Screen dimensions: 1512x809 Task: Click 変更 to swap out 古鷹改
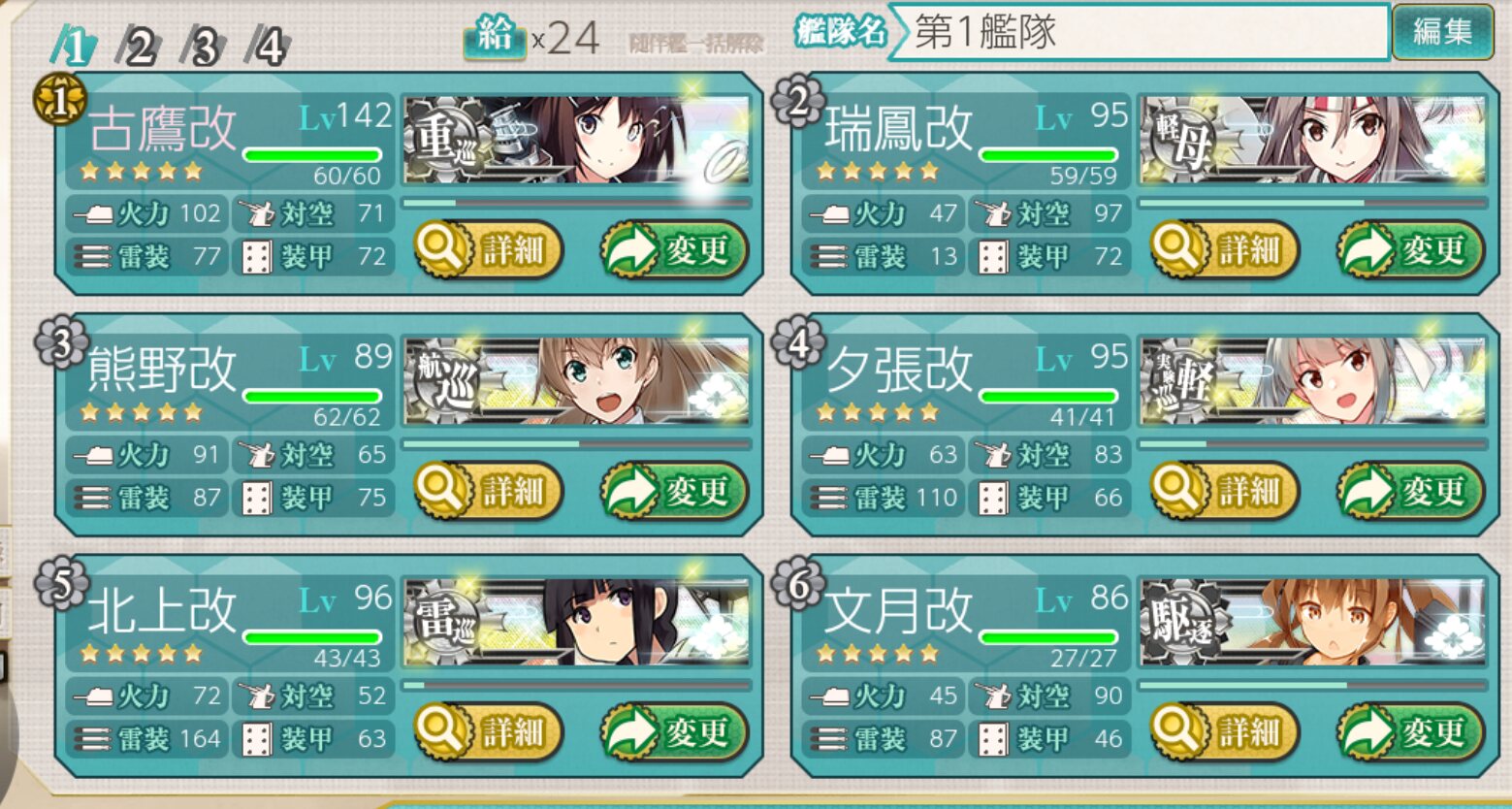(675, 250)
